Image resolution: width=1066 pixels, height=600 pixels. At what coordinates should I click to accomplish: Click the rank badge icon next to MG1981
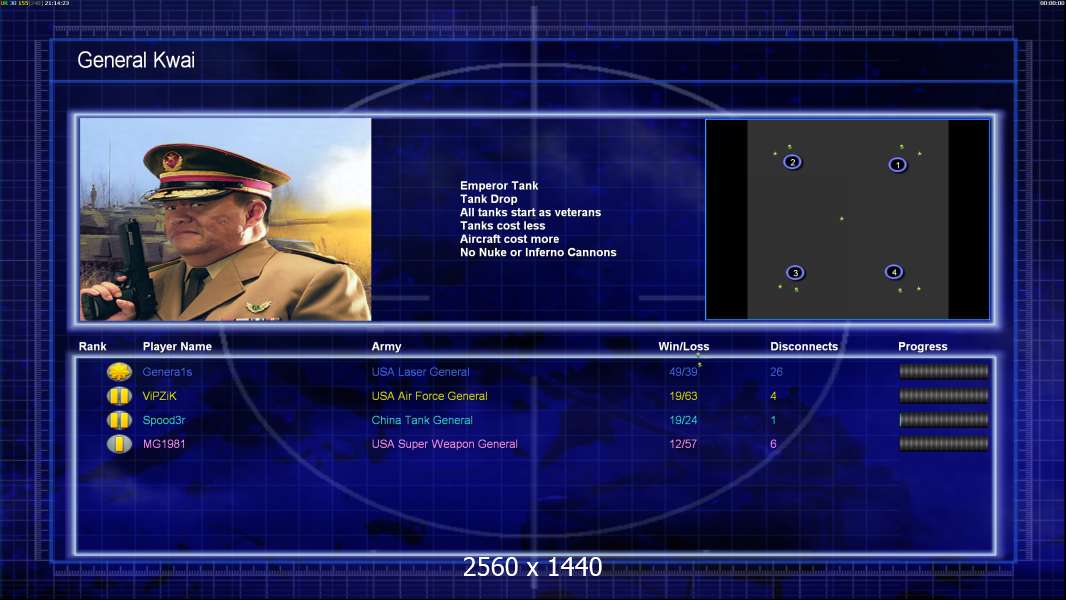coord(119,444)
